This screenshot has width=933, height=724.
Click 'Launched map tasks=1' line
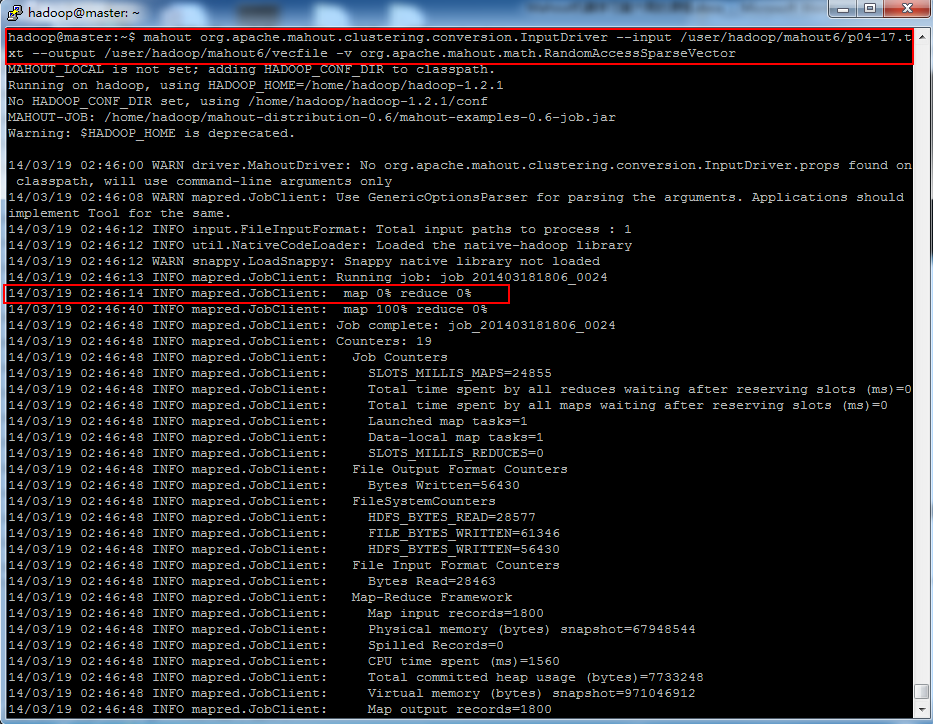tap(447, 422)
